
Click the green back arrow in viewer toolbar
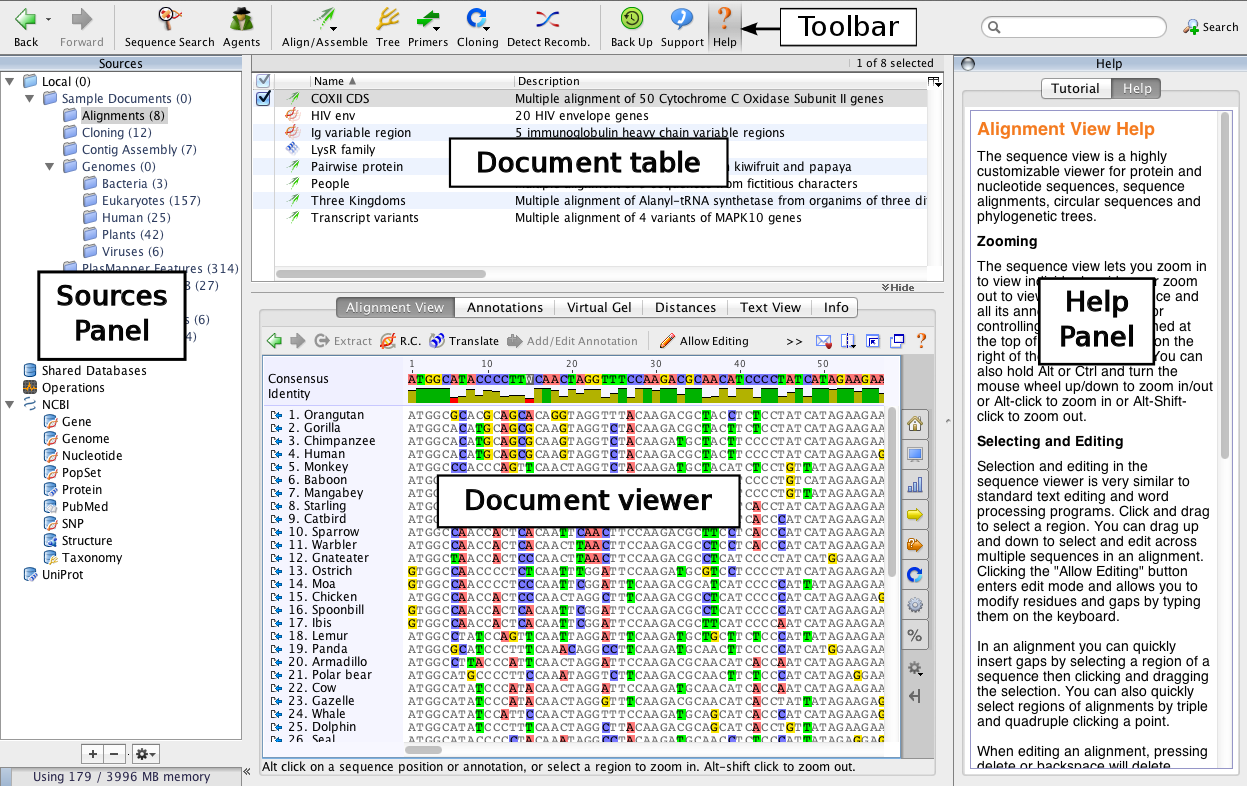274,341
